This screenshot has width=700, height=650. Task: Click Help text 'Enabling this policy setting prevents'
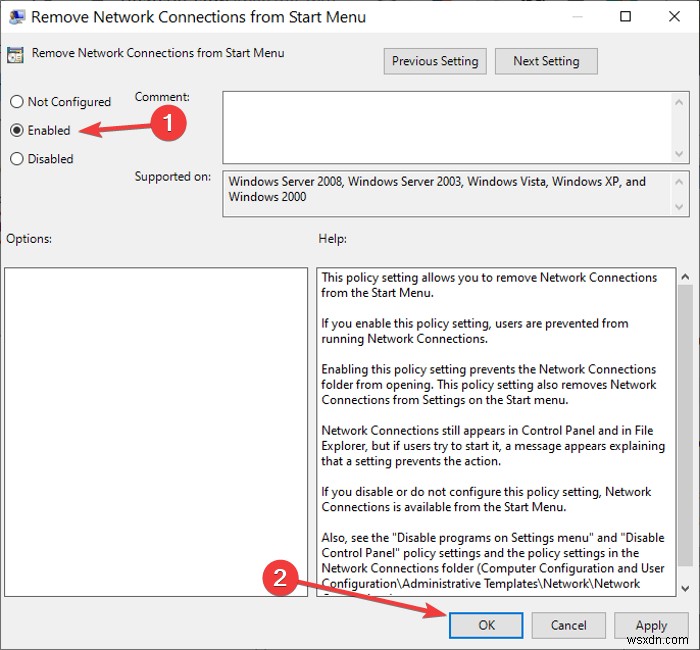[x=418, y=370]
